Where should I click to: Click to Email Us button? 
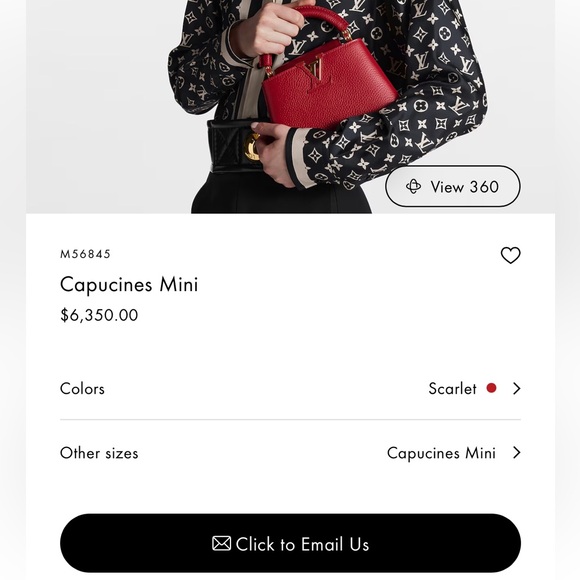click(290, 543)
